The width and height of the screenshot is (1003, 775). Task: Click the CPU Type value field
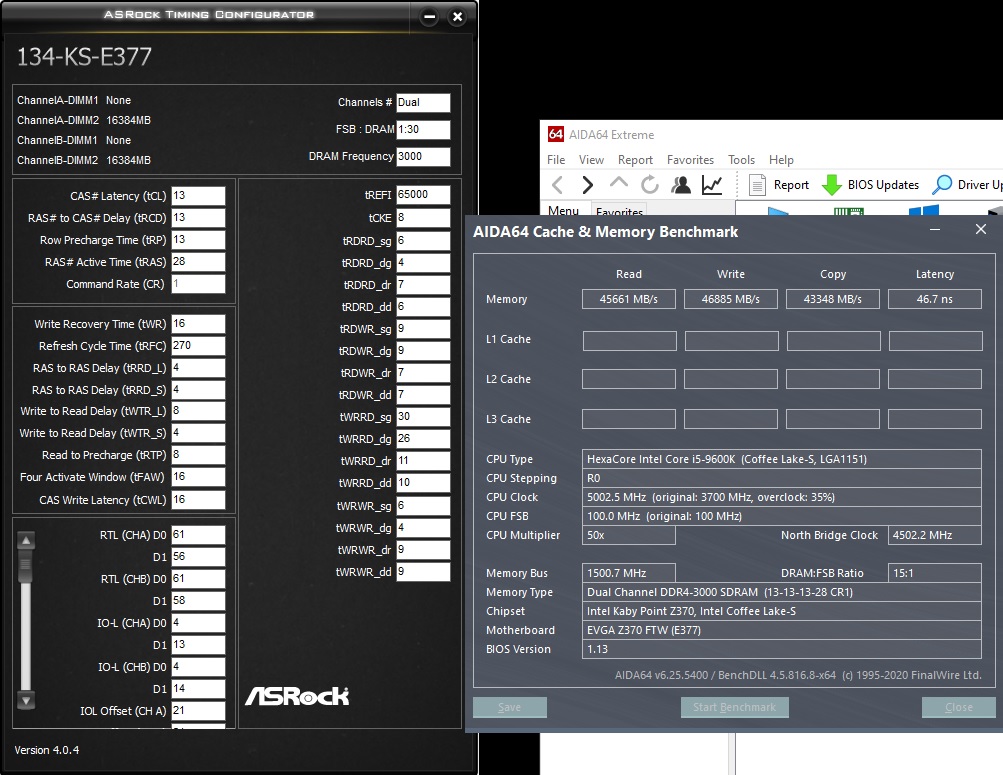click(782, 459)
